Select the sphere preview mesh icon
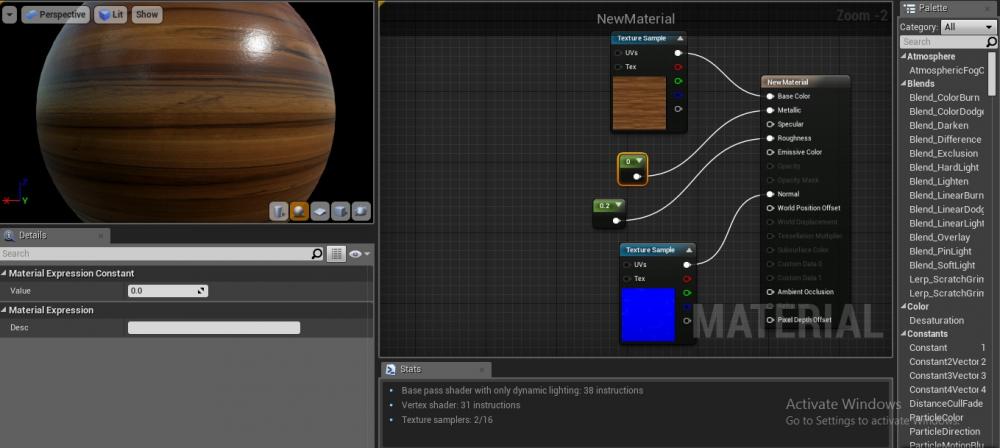1000x448 pixels. [x=299, y=211]
